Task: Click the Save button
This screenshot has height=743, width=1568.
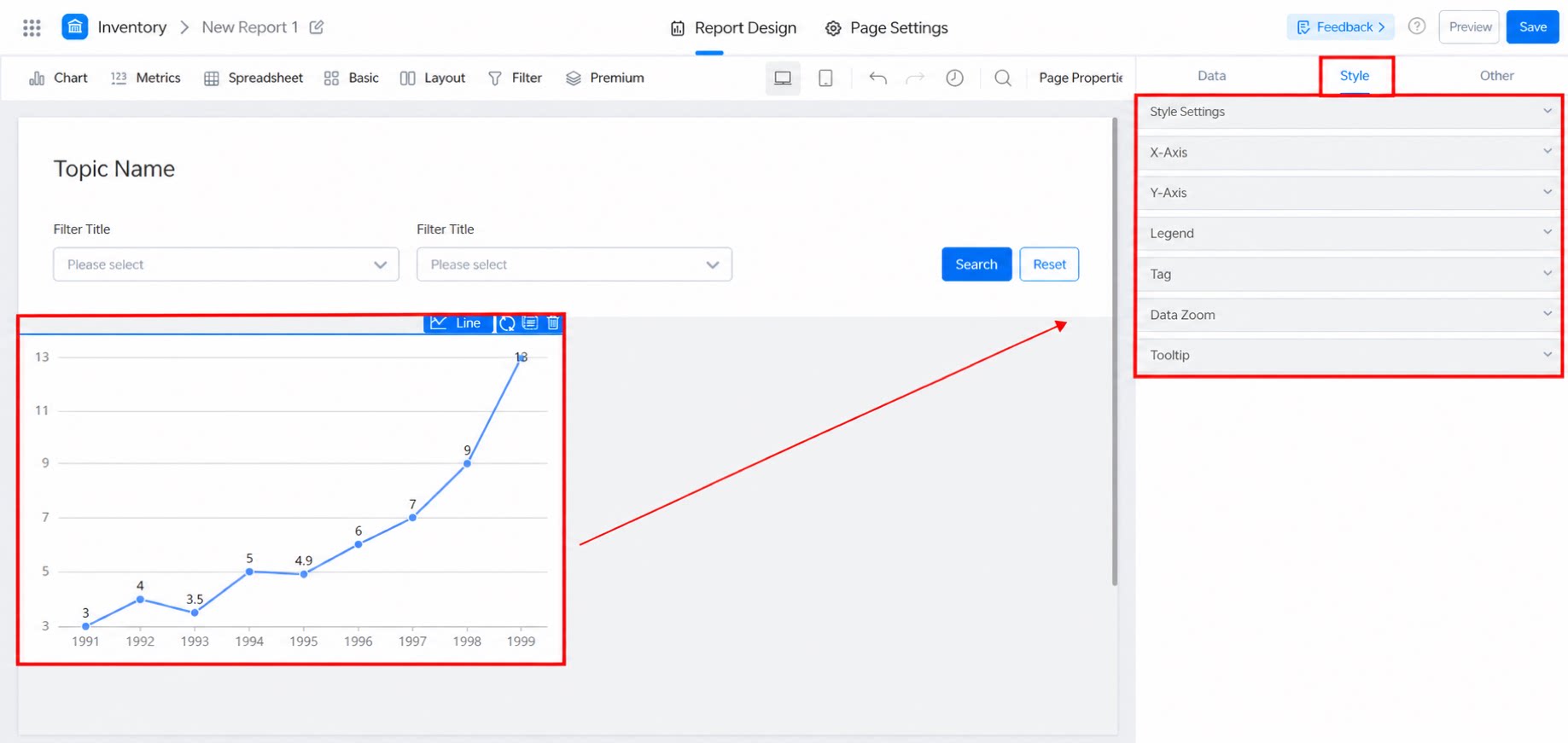Action: click(1532, 27)
